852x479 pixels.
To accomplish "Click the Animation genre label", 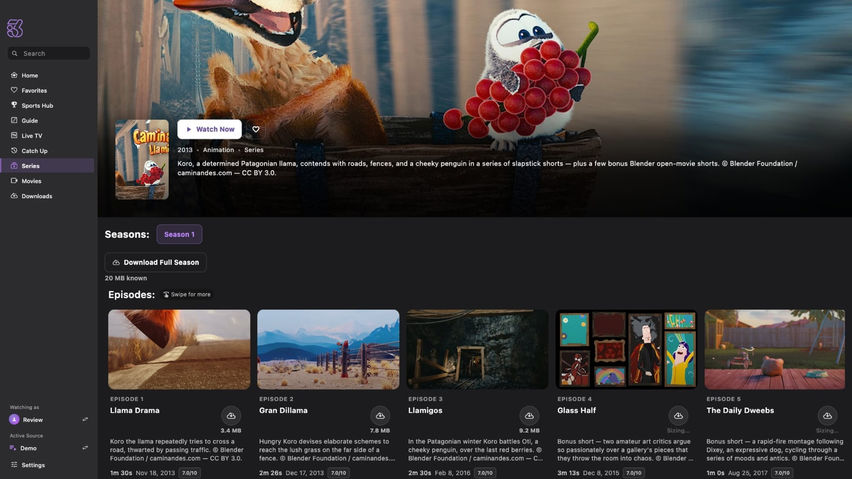I will pyautogui.click(x=218, y=150).
